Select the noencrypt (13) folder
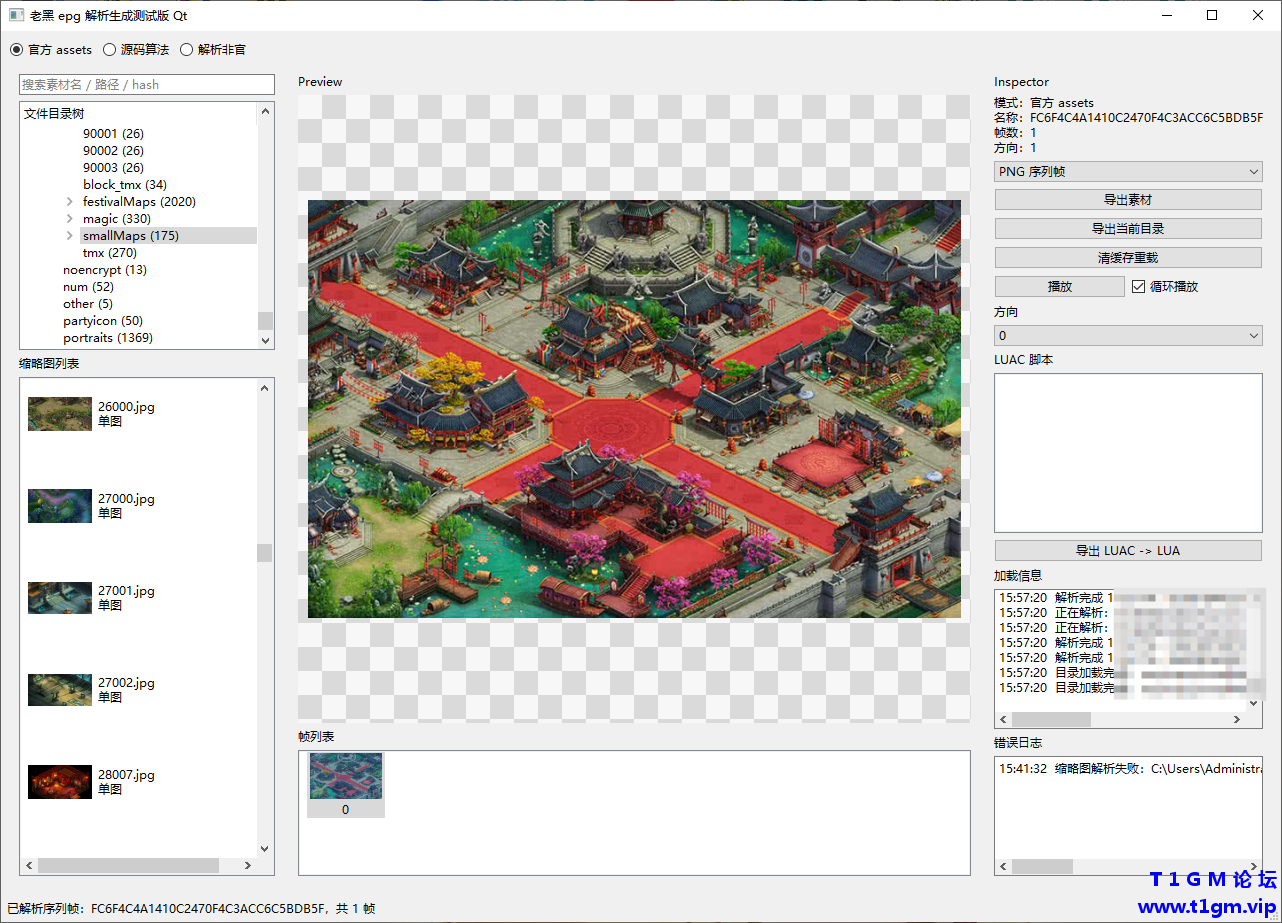This screenshot has height=923, width=1282. (x=105, y=270)
